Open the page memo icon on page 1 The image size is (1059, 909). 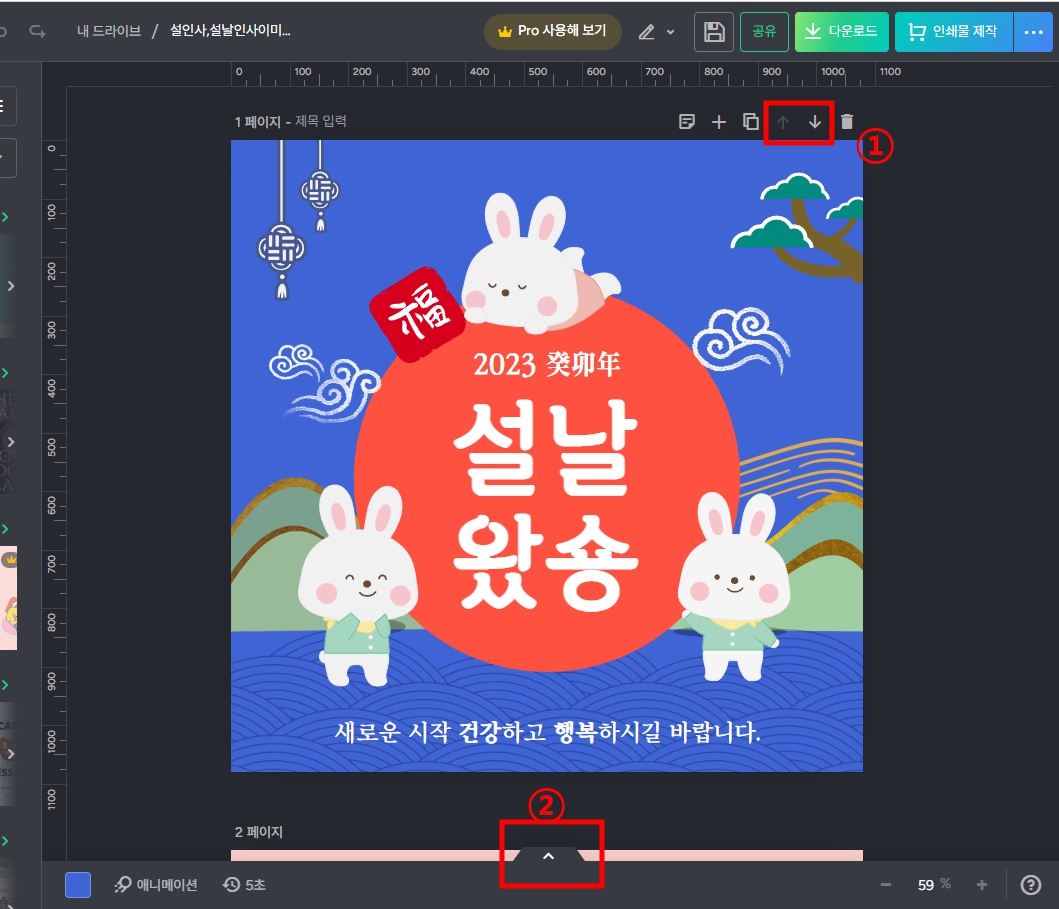pos(687,121)
